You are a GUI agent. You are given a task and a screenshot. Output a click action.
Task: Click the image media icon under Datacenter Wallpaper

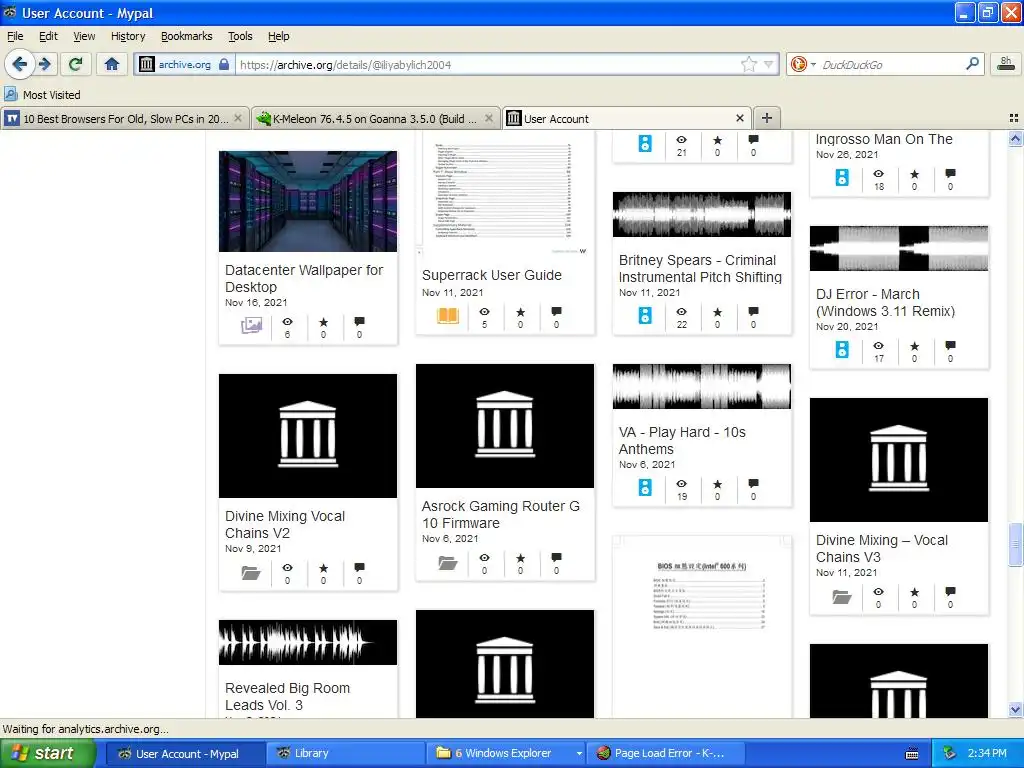click(251, 325)
